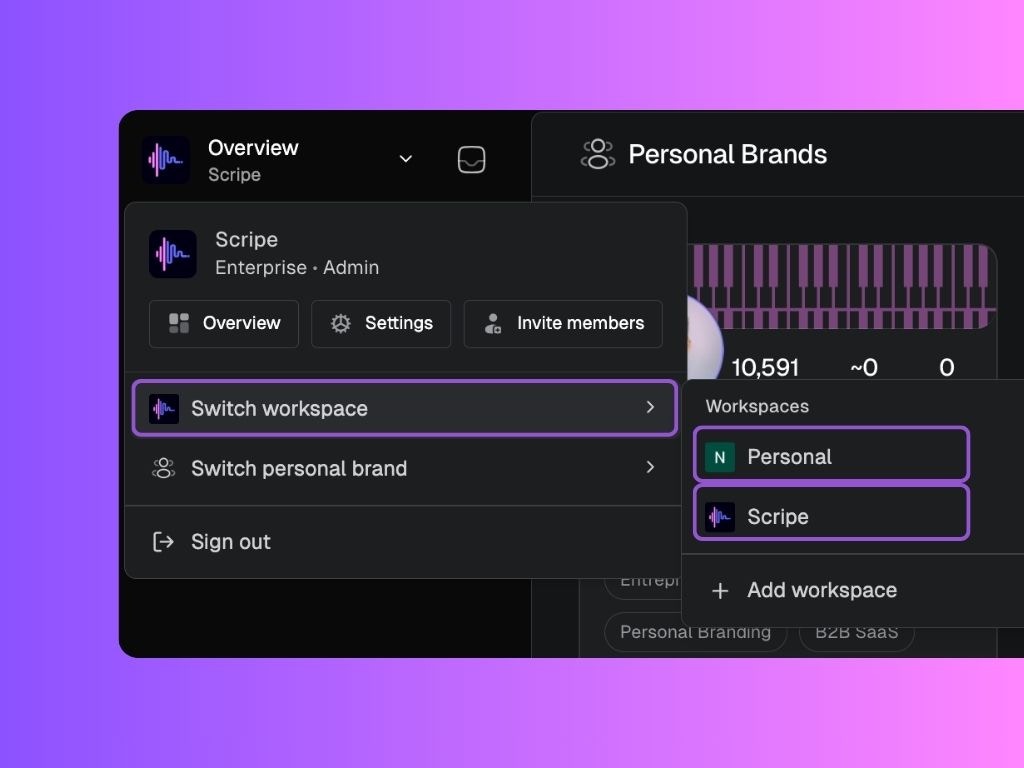Click the Scripe logo in the top header
The height and width of the screenshot is (768, 1024).
tap(166, 159)
